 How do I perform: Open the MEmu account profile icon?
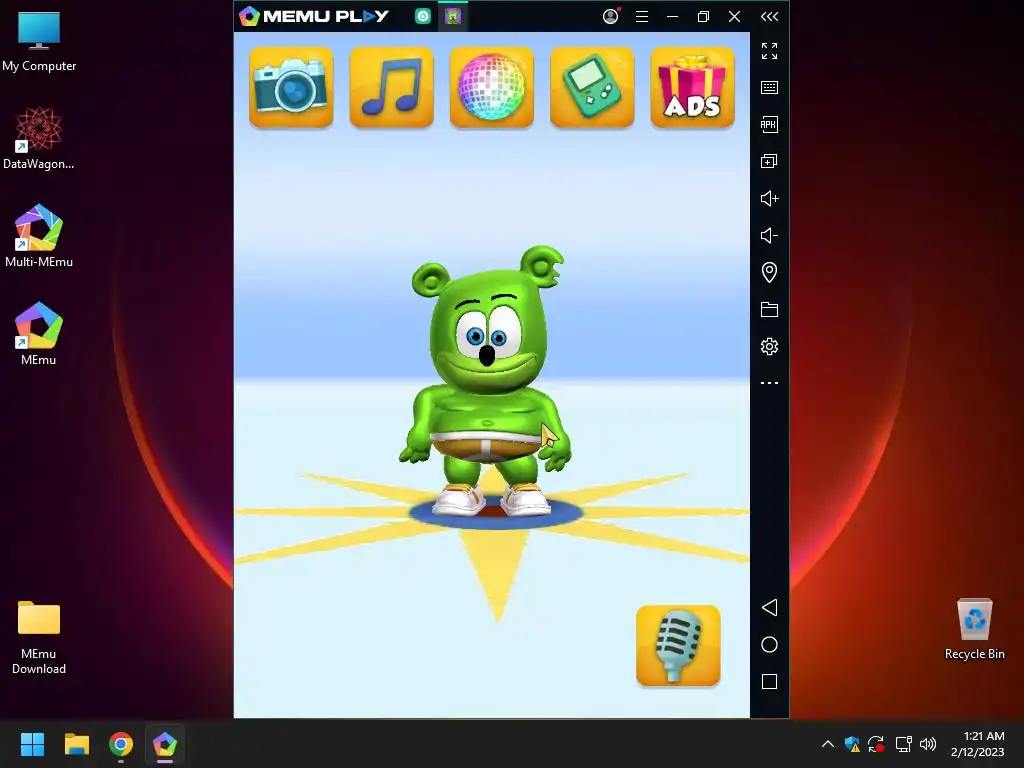click(611, 16)
